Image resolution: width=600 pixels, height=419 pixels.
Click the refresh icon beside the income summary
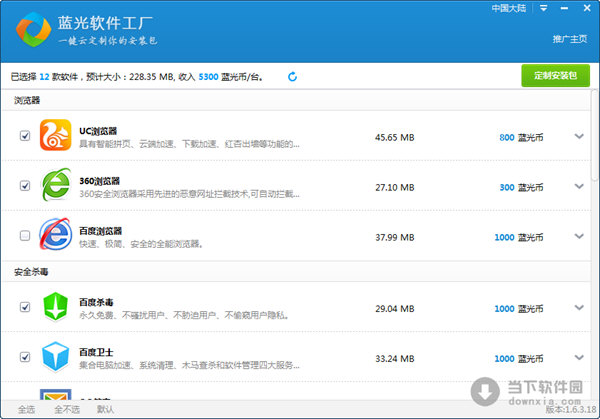coord(292,77)
